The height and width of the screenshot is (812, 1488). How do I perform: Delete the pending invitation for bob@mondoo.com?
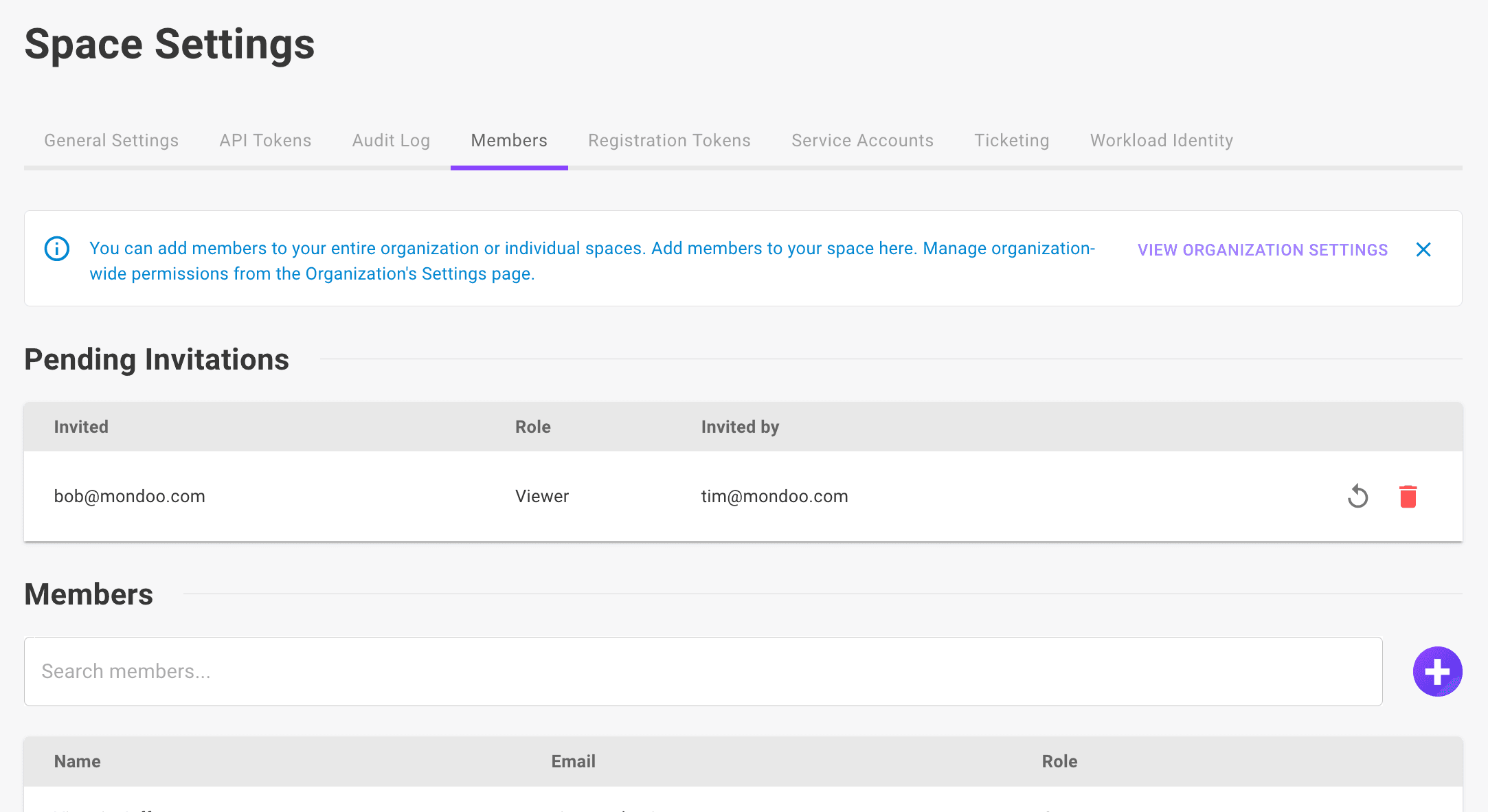pos(1408,496)
